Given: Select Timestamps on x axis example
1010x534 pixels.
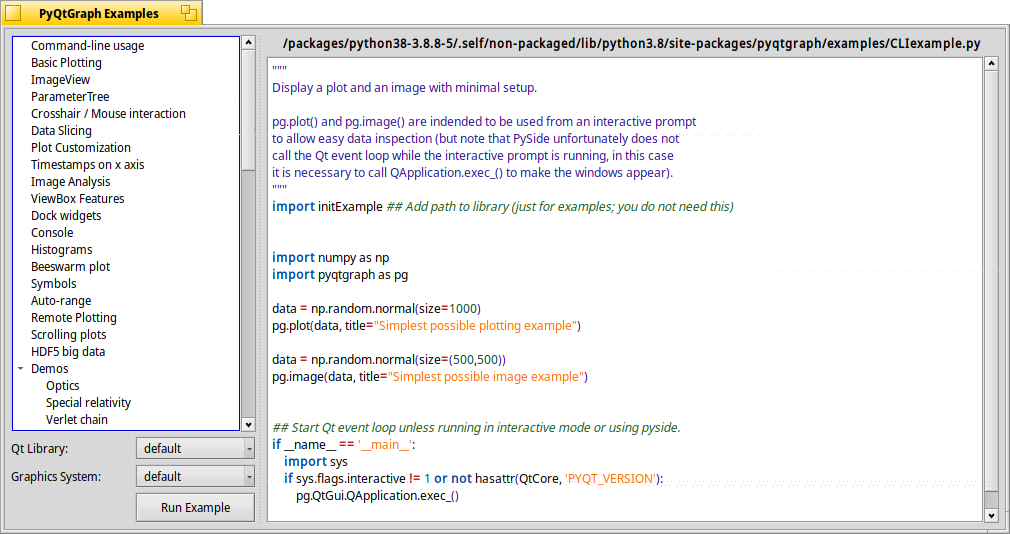Looking at the screenshot, I should (x=88, y=164).
